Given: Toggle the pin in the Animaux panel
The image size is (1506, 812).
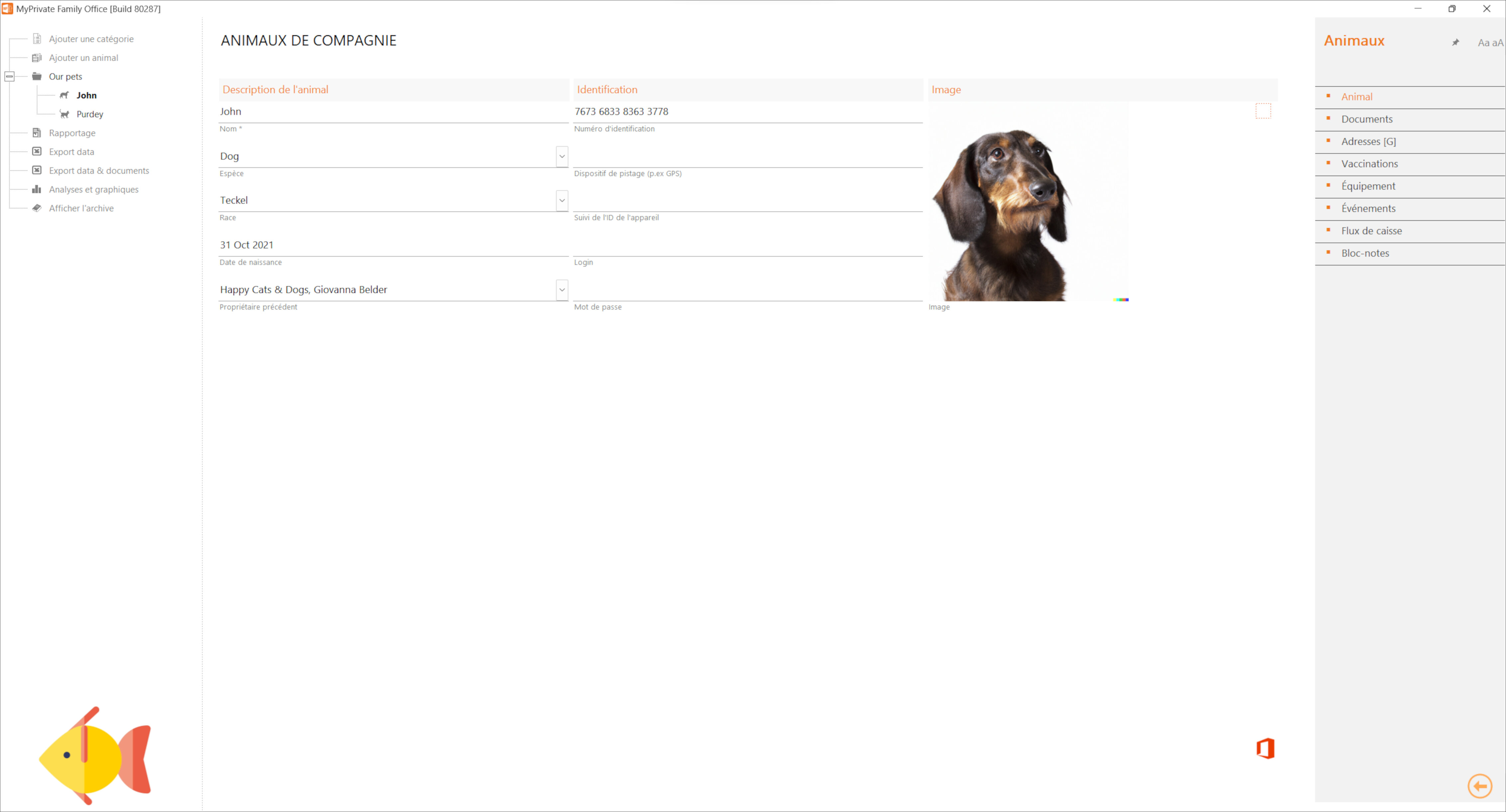Looking at the screenshot, I should [1456, 42].
